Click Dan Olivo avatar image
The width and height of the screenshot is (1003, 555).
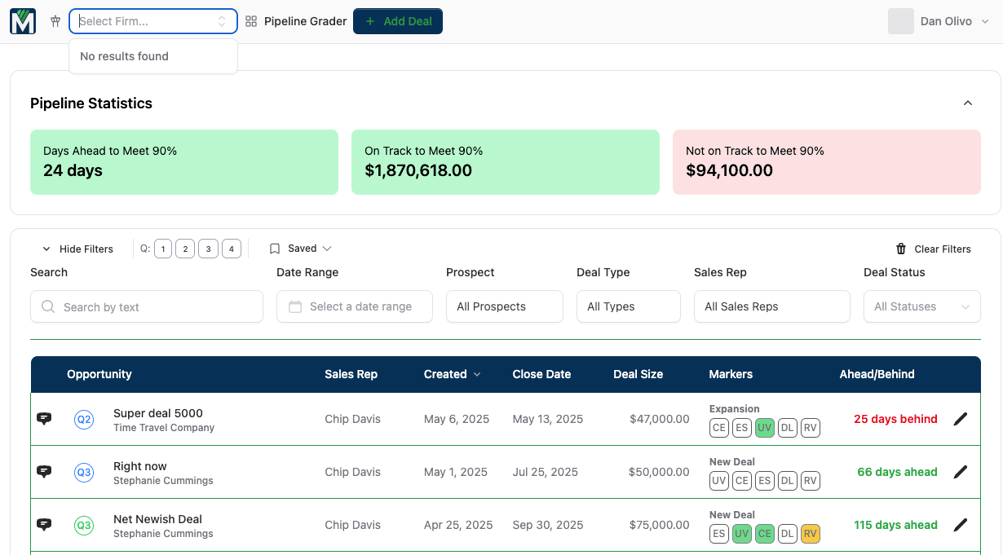(x=901, y=21)
